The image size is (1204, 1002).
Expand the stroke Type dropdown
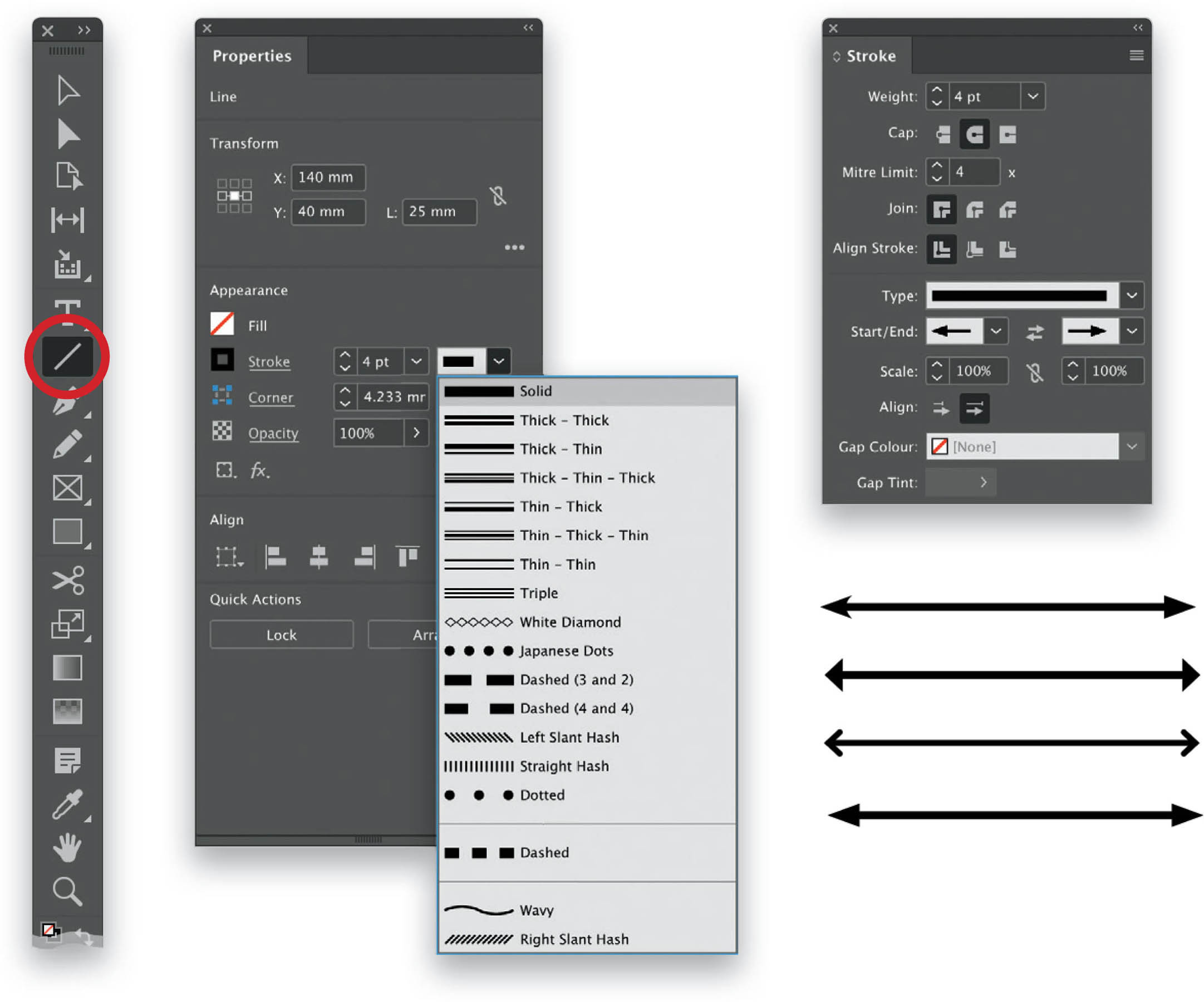[1131, 296]
